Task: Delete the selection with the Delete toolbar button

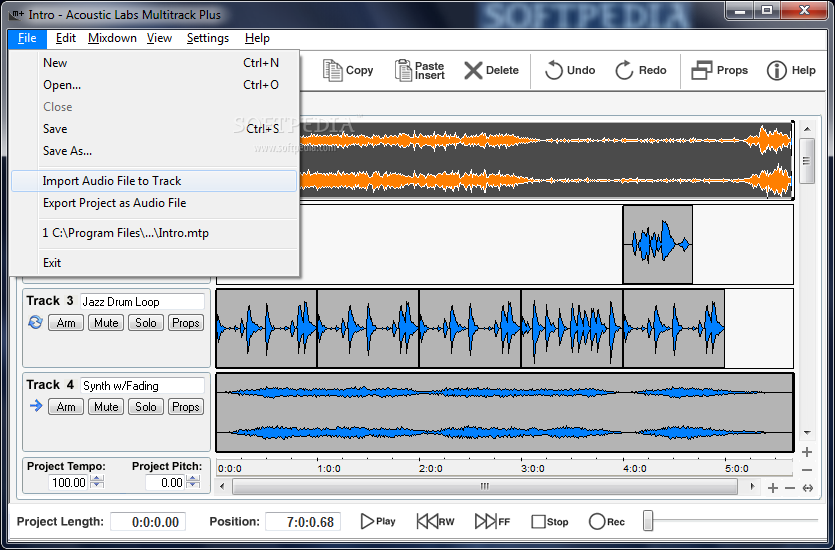Action: tap(490, 70)
